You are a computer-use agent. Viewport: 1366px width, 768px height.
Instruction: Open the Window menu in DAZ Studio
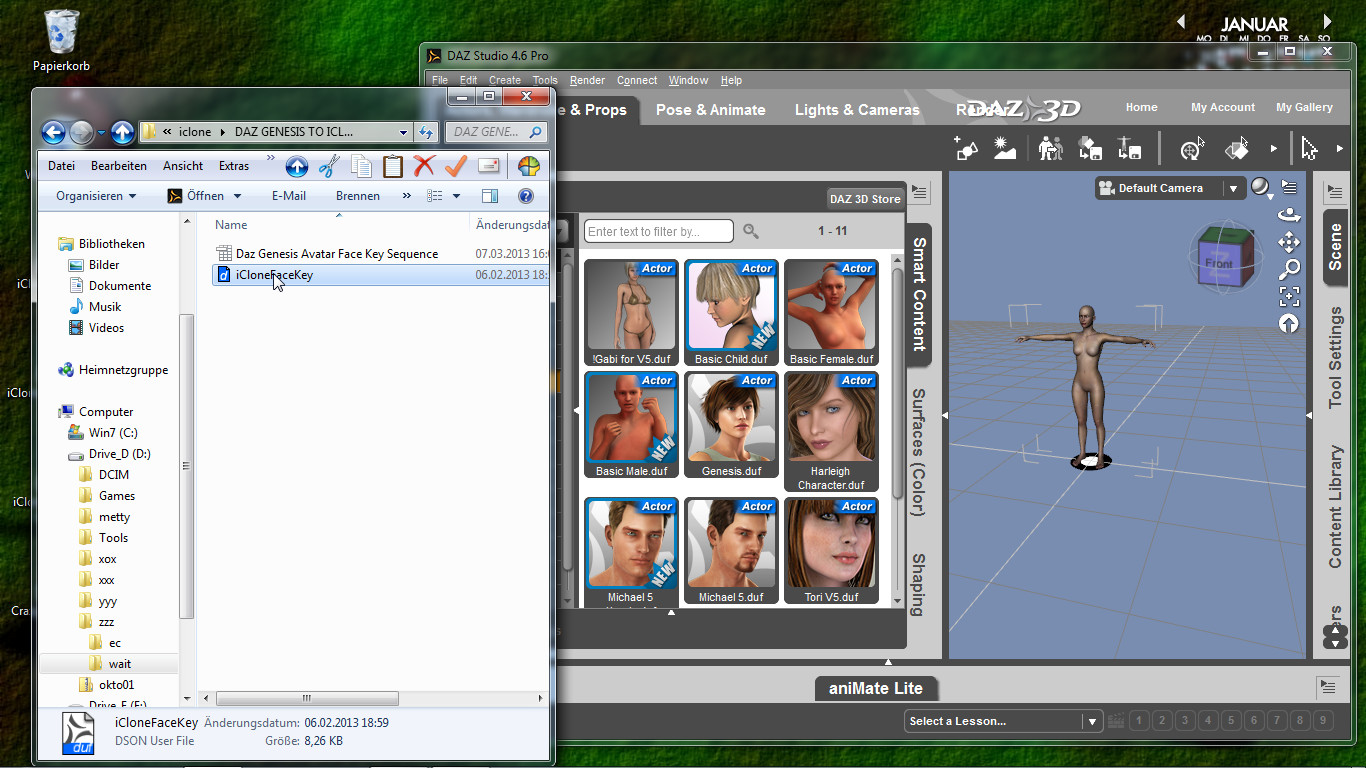tap(688, 80)
